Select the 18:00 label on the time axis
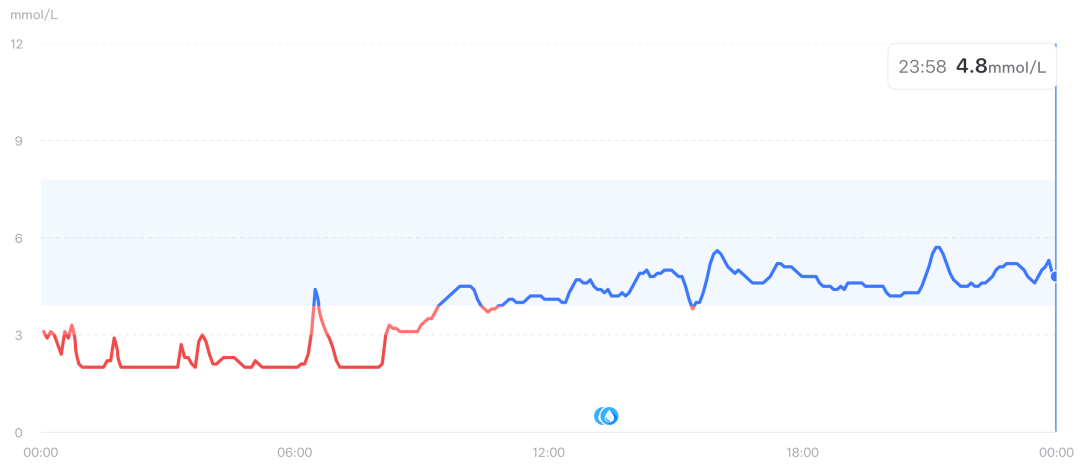Image resolution: width=1080 pixels, height=476 pixels. [802, 453]
